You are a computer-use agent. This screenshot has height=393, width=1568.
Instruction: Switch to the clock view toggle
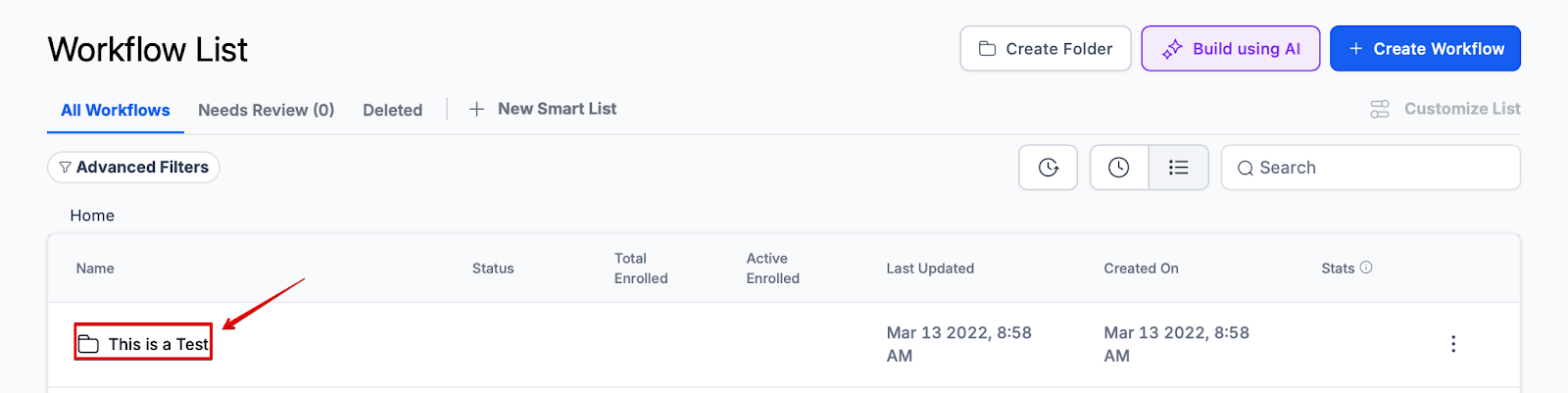click(x=1119, y=168)
